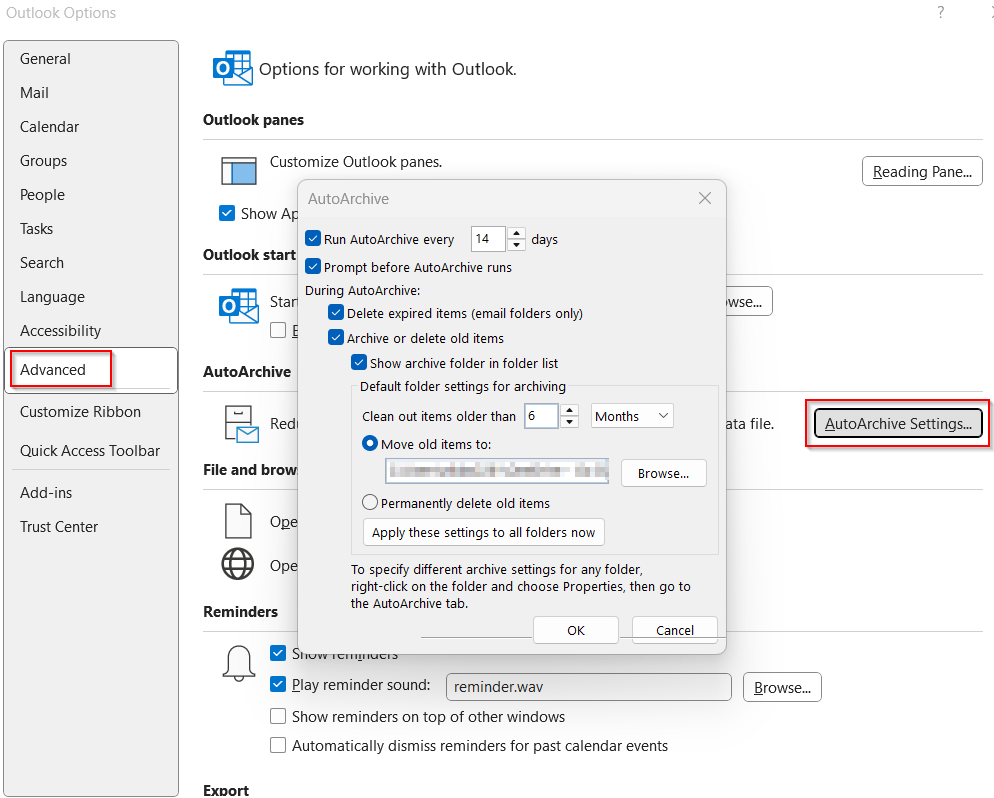The image size is (994, 798).
Task: Cancel the AutoArchive dialog
Action: (x=674, y=630)
